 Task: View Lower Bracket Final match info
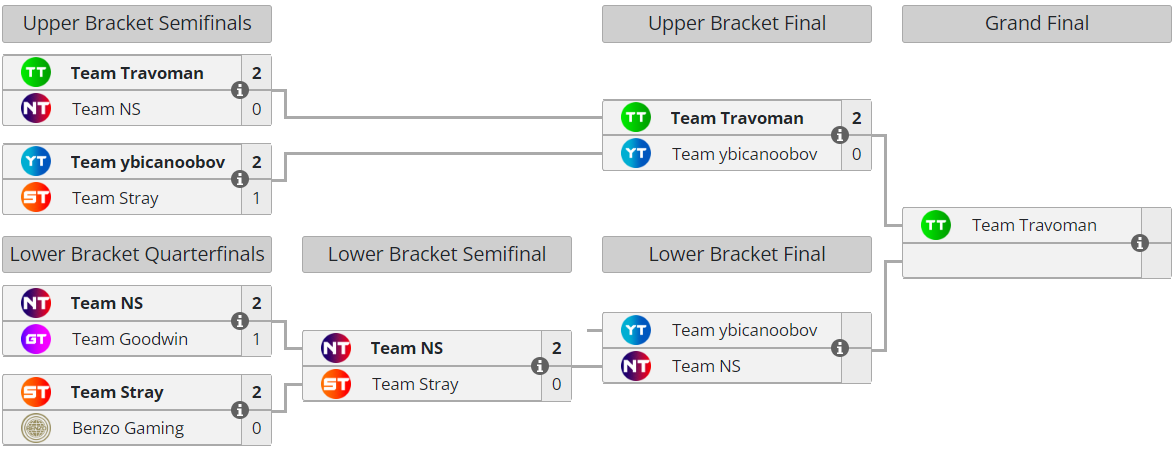[840, 348]
